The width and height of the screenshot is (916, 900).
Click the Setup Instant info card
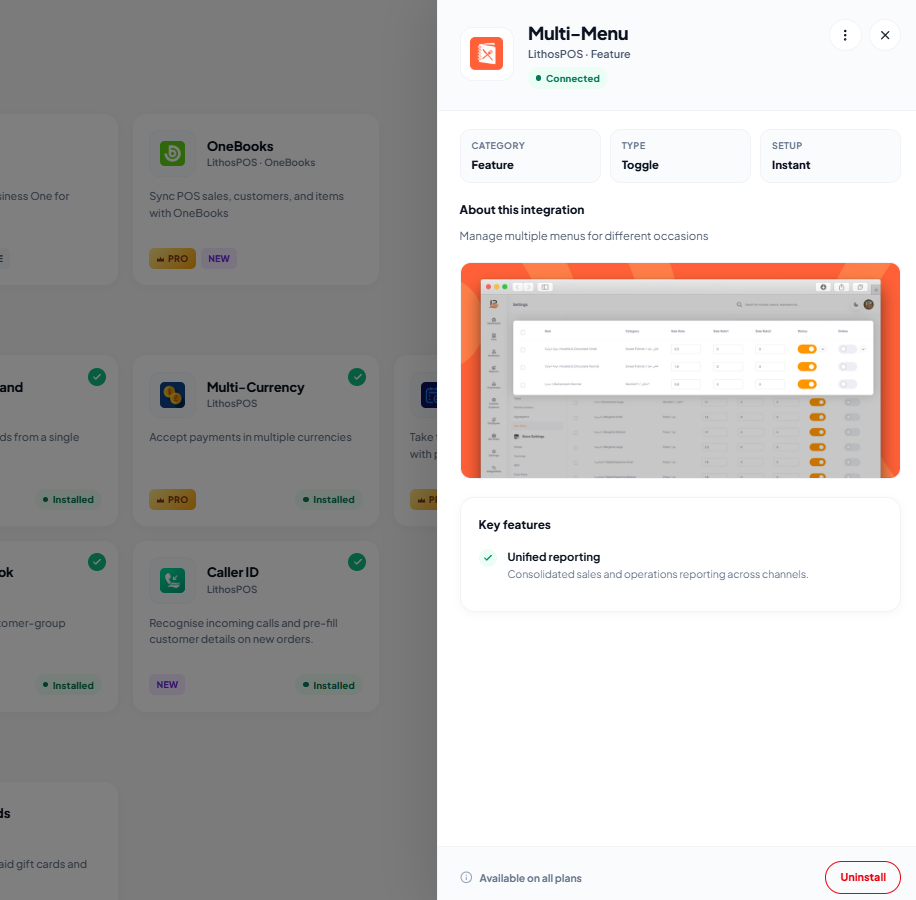click(x=830, y=156)
